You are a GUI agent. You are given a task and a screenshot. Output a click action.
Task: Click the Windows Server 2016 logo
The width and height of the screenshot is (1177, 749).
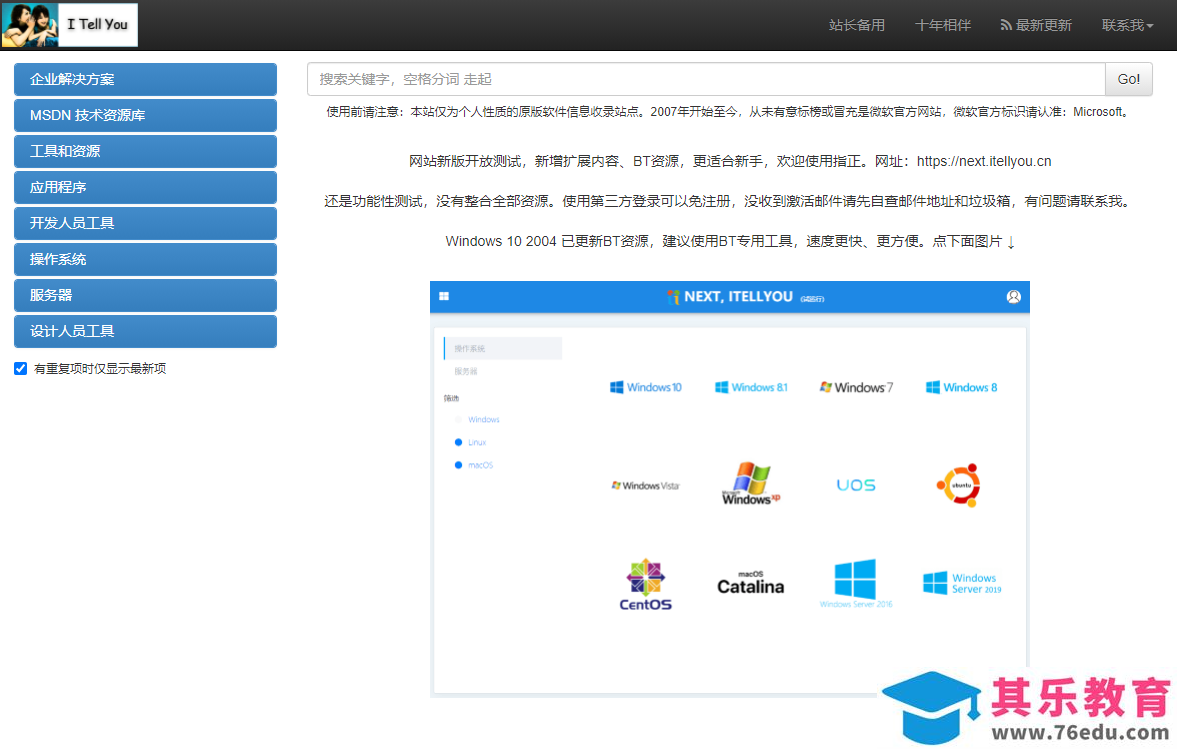[x=856, y=583]
